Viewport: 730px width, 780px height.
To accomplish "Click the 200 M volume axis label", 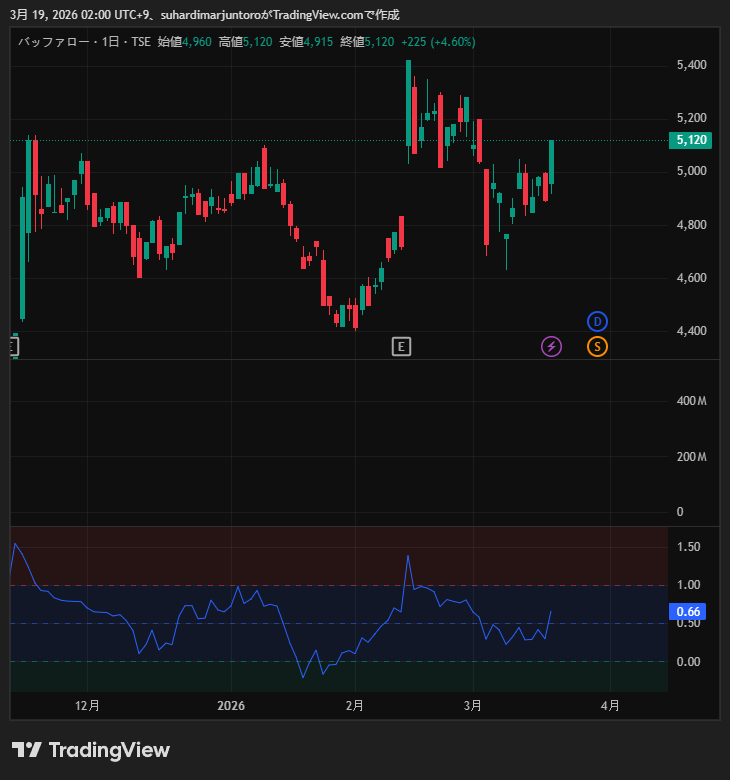I will click(x=691, y=457).
